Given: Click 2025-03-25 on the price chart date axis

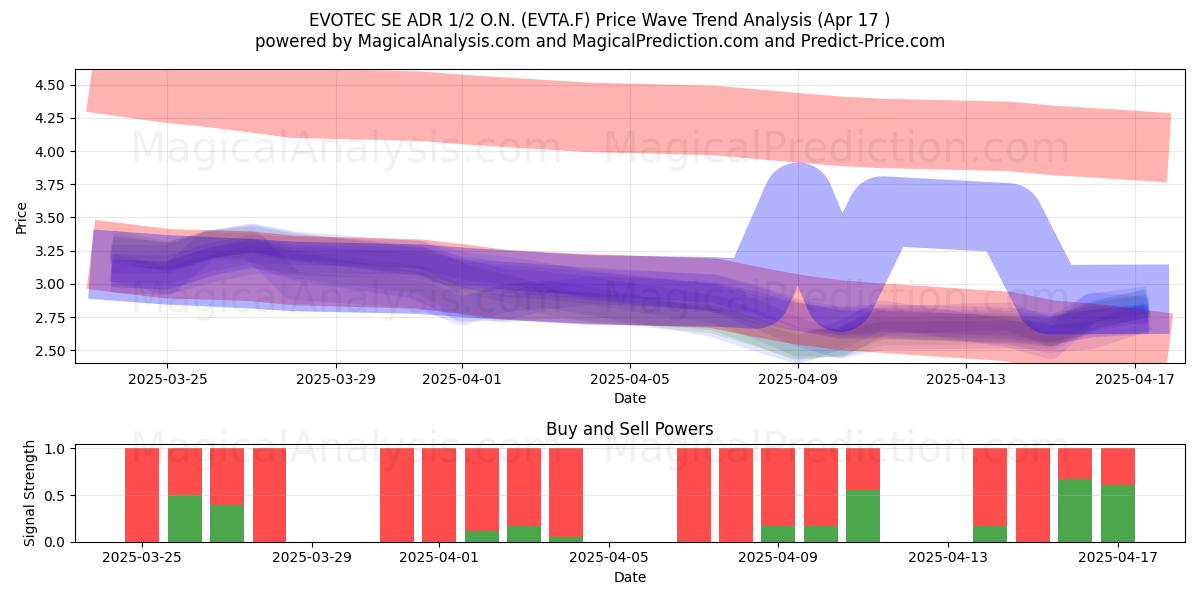Looking at the screenshot, I should (167, 379).
